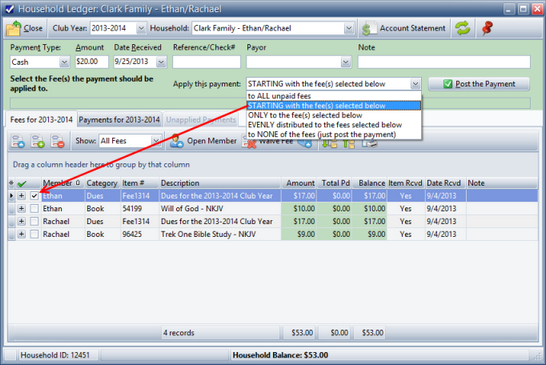Switch to Fees for 2013-2014 tab
The height and width of the screenshot is (365, 546).
(x=41, y=120)
